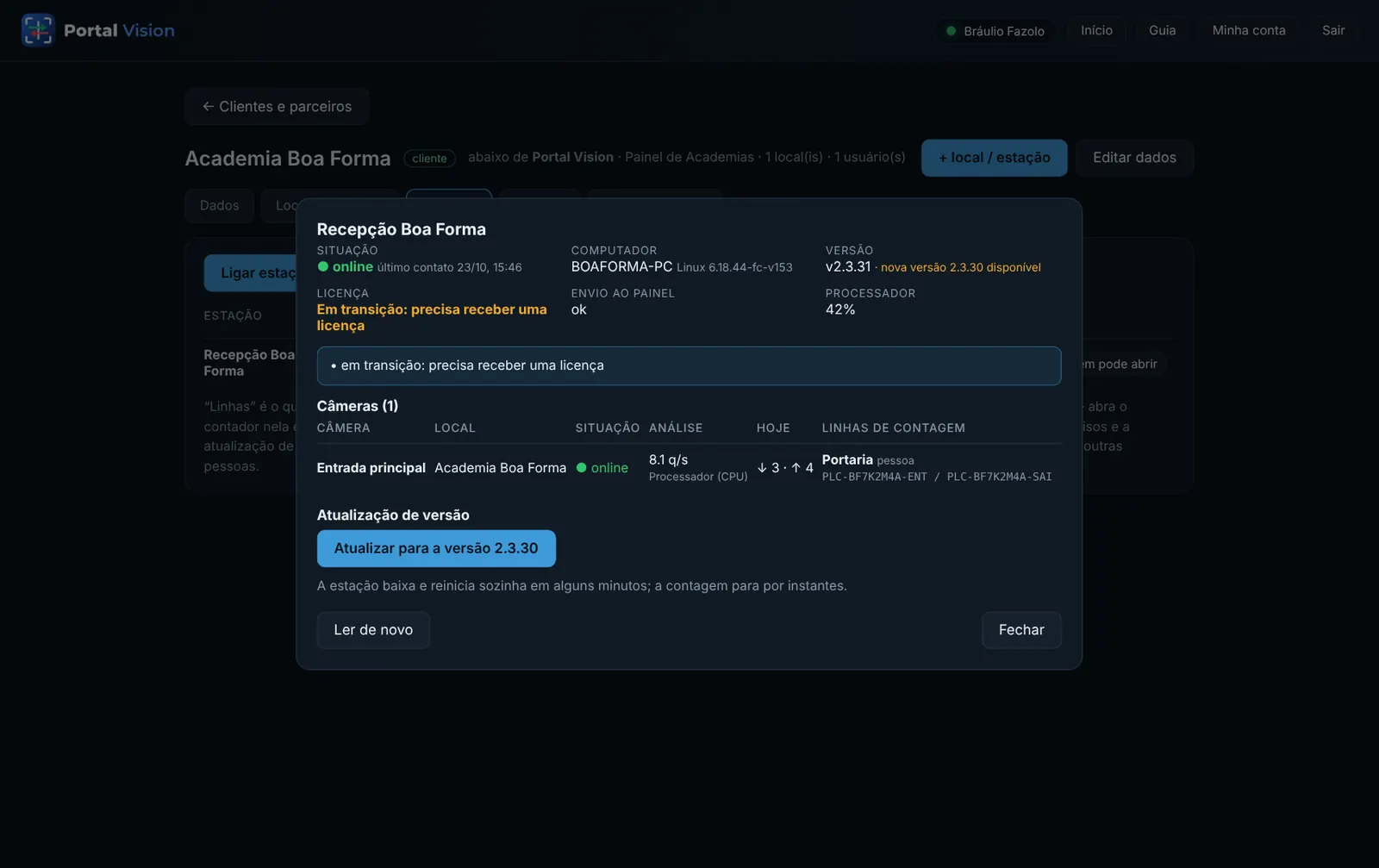Screen dimensions: 1379x868
Task: Click Sair to log out
Action: click(x=1333, y=30)
